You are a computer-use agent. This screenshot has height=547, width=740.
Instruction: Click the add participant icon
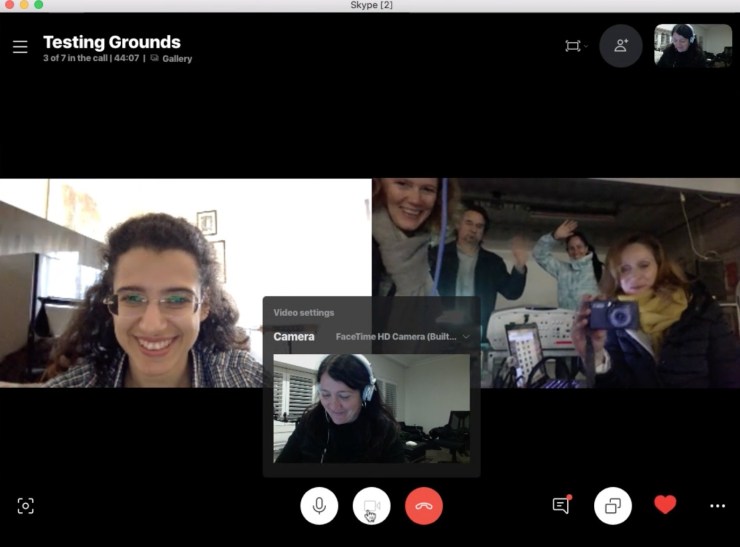coord(621,46)
